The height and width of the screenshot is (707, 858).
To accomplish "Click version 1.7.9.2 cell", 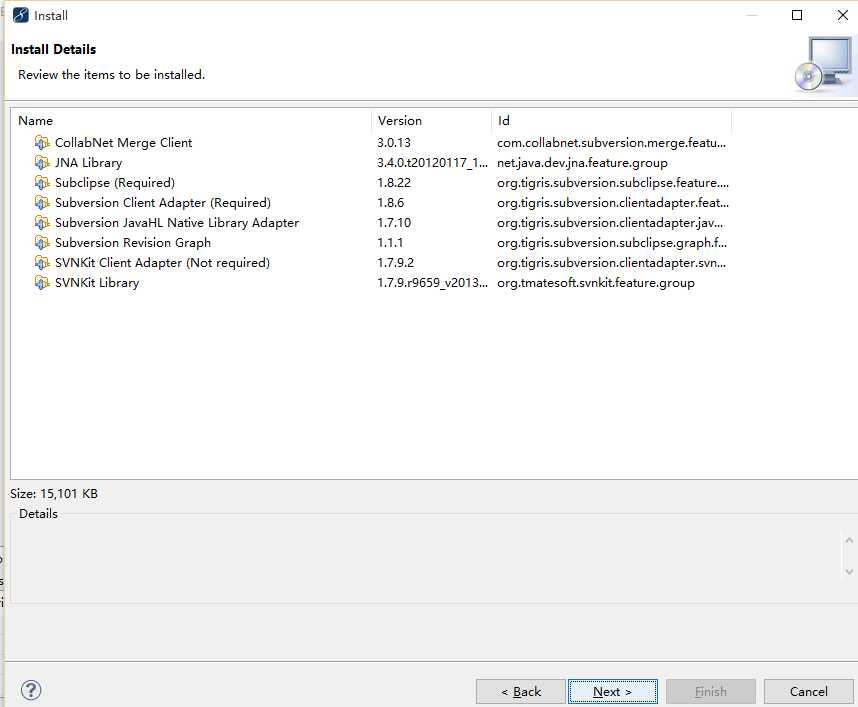I will click(395, 263).
